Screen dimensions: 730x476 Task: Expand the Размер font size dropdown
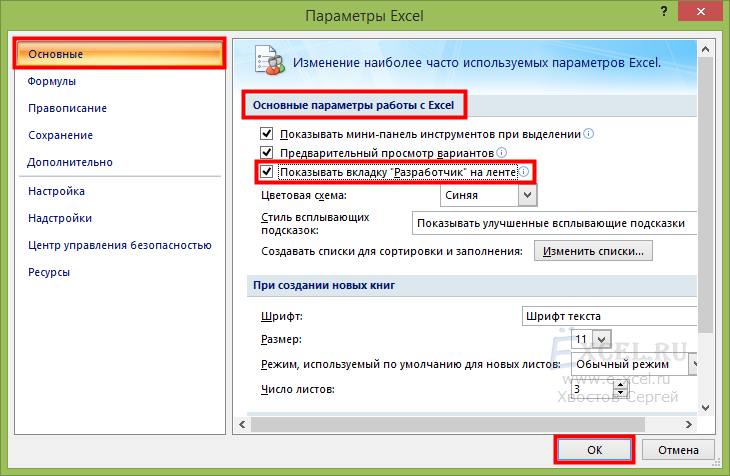coord(602,339)
